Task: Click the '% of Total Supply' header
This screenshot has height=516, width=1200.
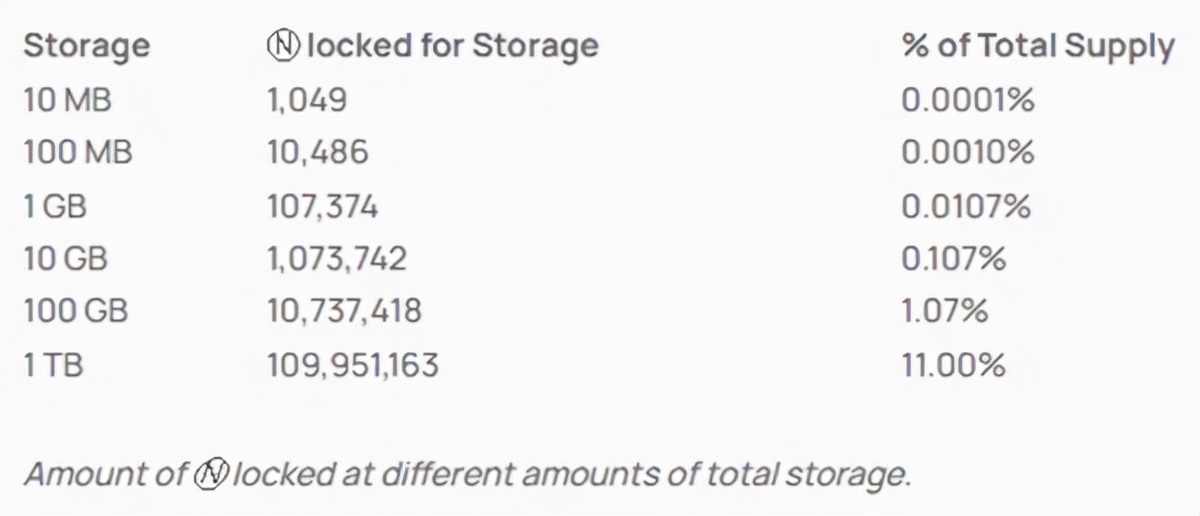Action: [x=1037, y=46]
